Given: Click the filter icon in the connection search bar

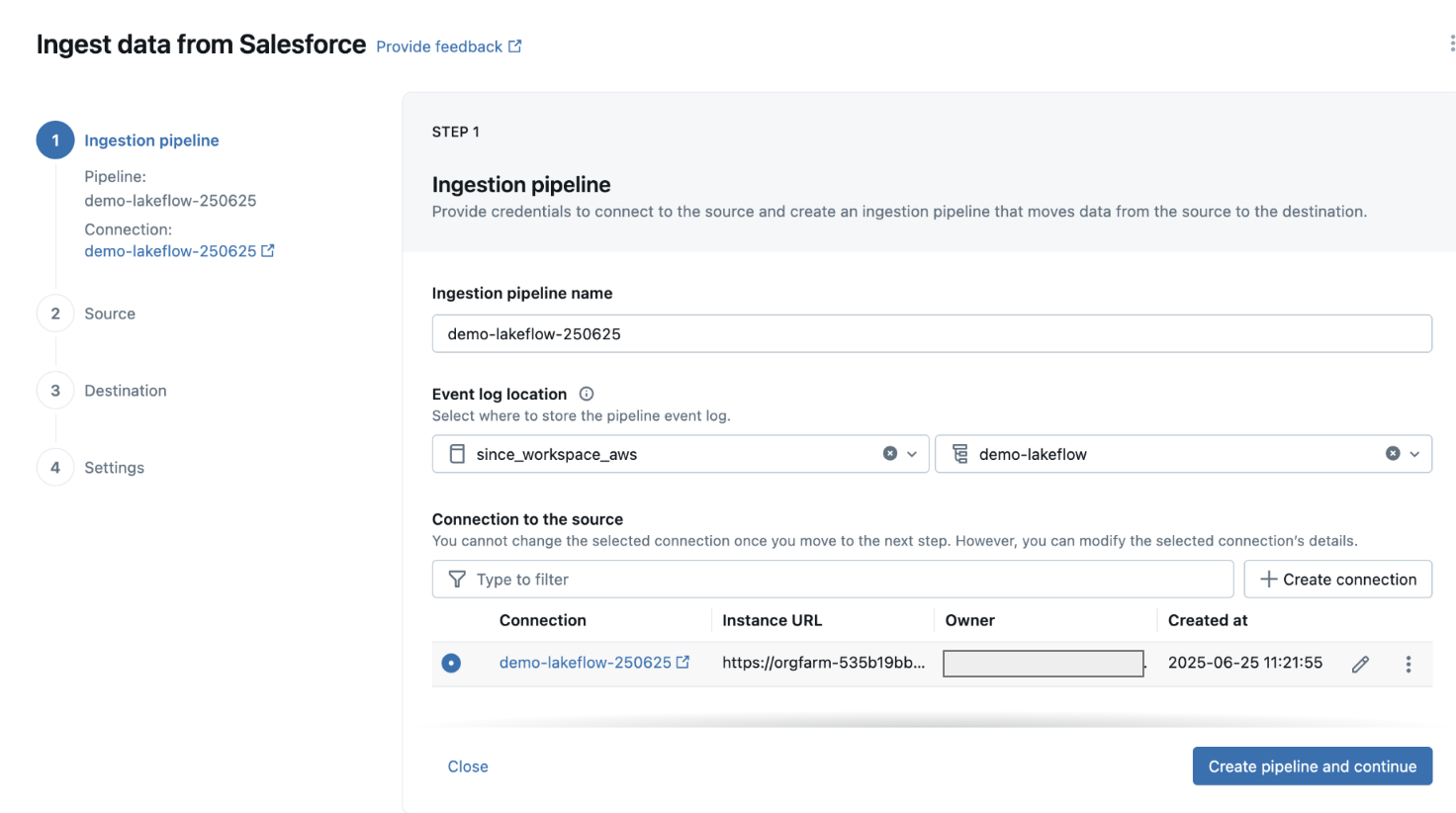Looking at the screenshot, I should pos(456,579).
